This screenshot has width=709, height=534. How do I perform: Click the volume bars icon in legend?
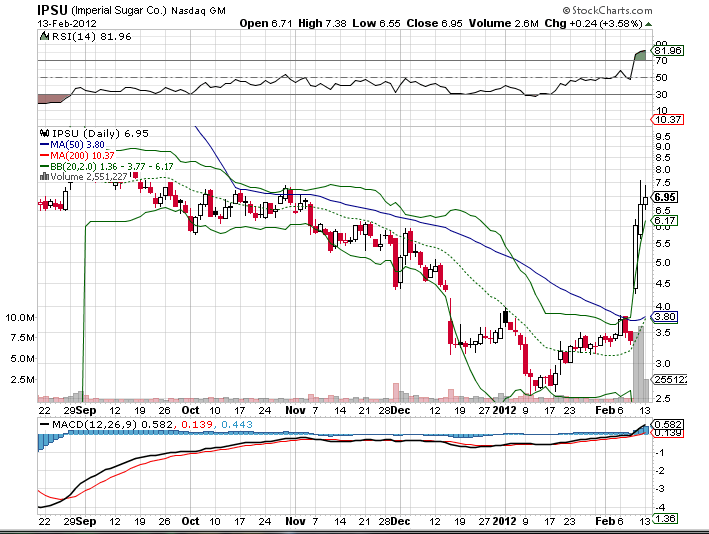44,176
